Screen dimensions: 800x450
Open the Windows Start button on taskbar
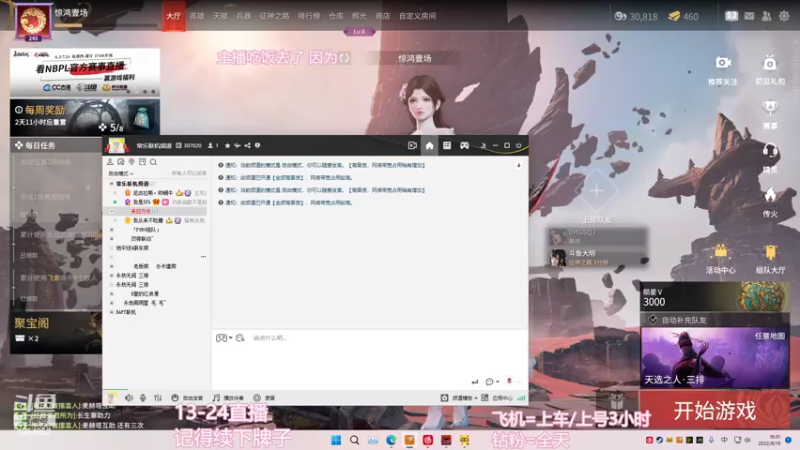(336, 440)
